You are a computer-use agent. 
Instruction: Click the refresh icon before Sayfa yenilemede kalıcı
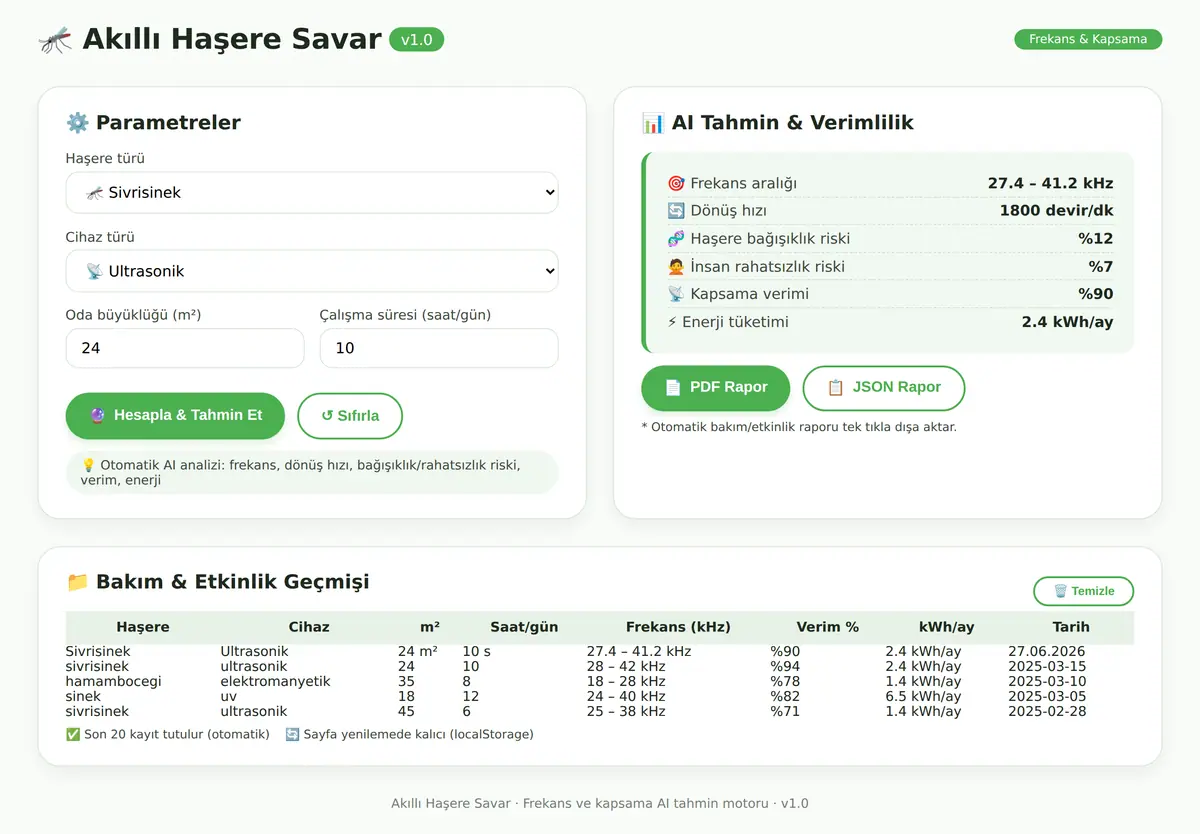[x=292, y=734]
